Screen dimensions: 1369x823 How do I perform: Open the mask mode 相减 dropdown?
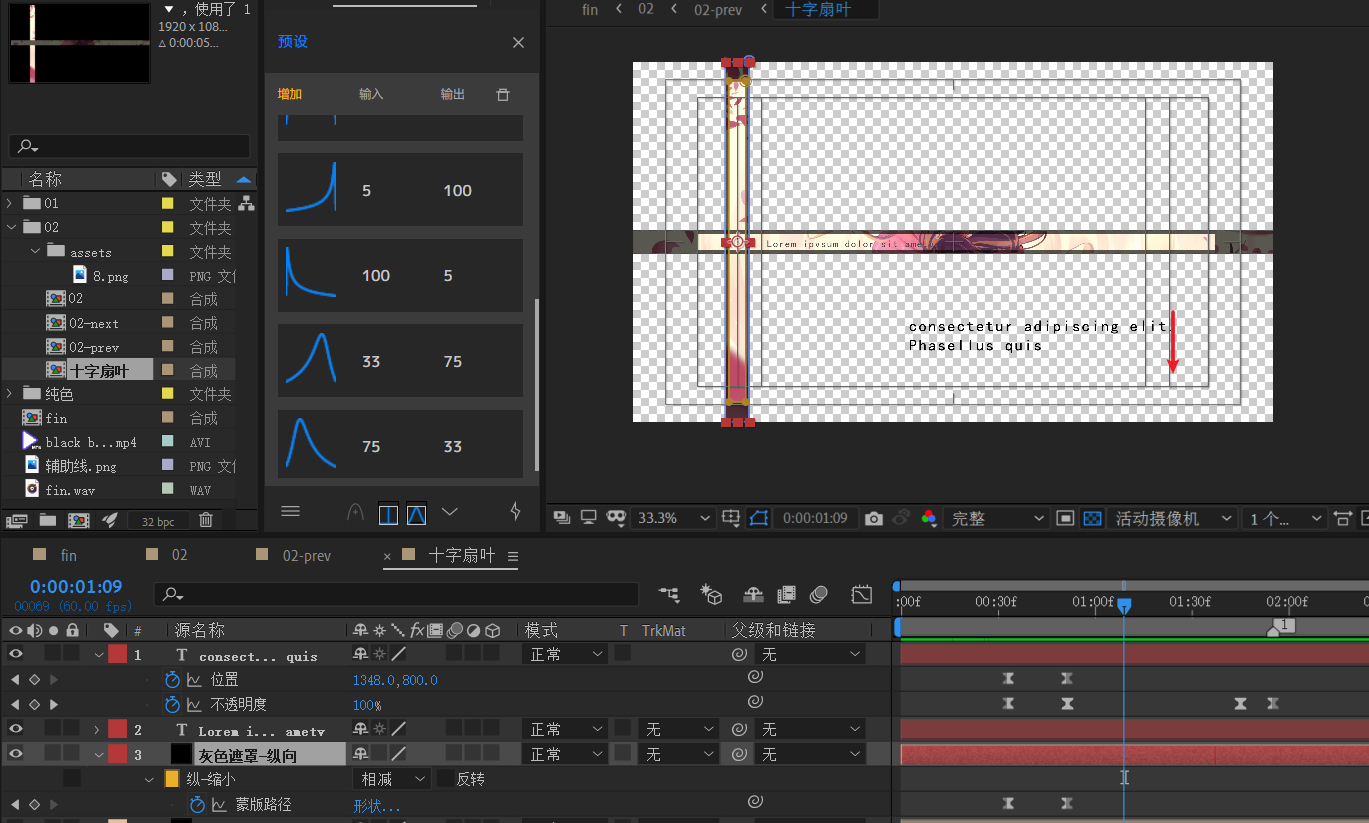tap(391, 778)
